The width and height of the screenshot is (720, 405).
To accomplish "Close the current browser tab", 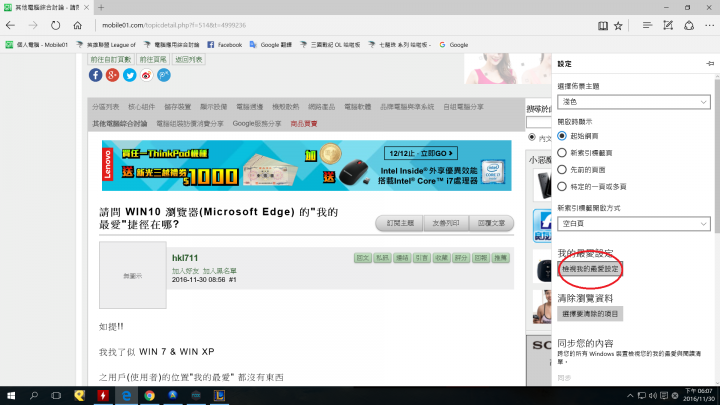I will (x=86, y=7).
